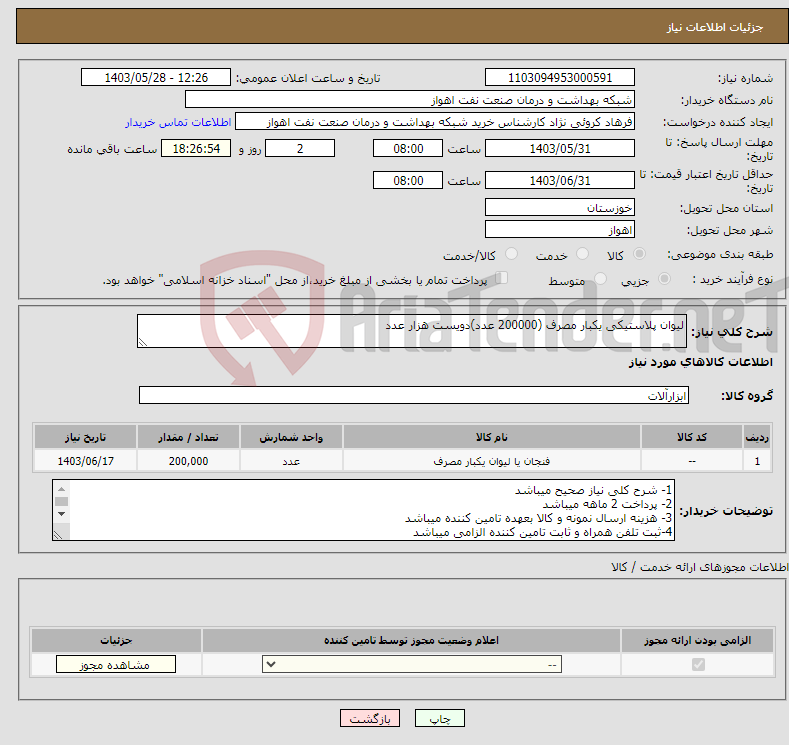Click the unit cell عدد
The image size is (789, 745).
(x=291, y=461)
